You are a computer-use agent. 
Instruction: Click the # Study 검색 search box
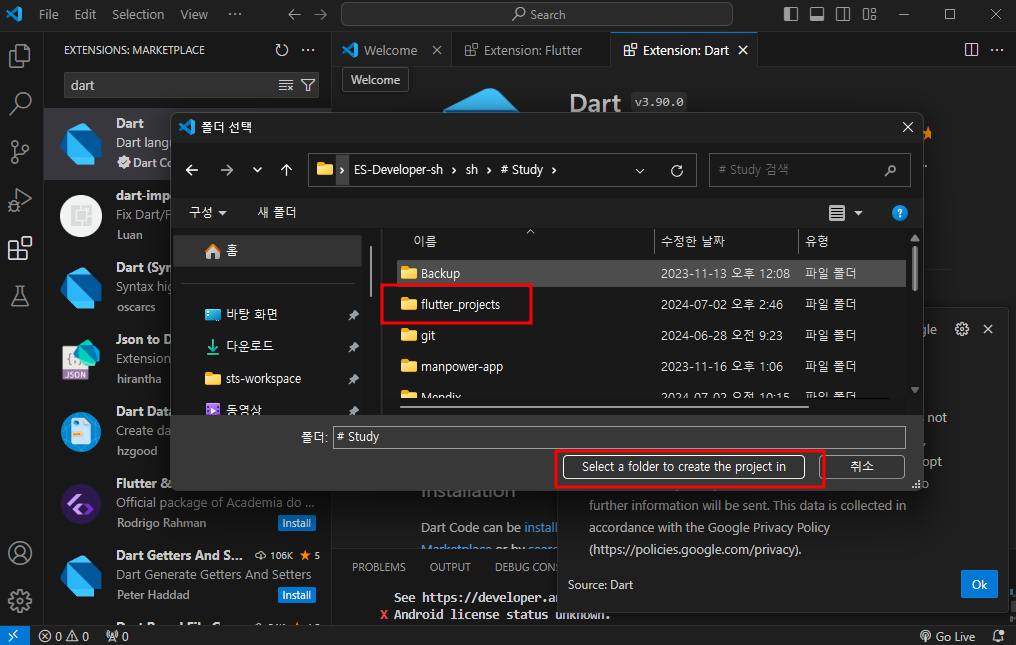(809, 170)
